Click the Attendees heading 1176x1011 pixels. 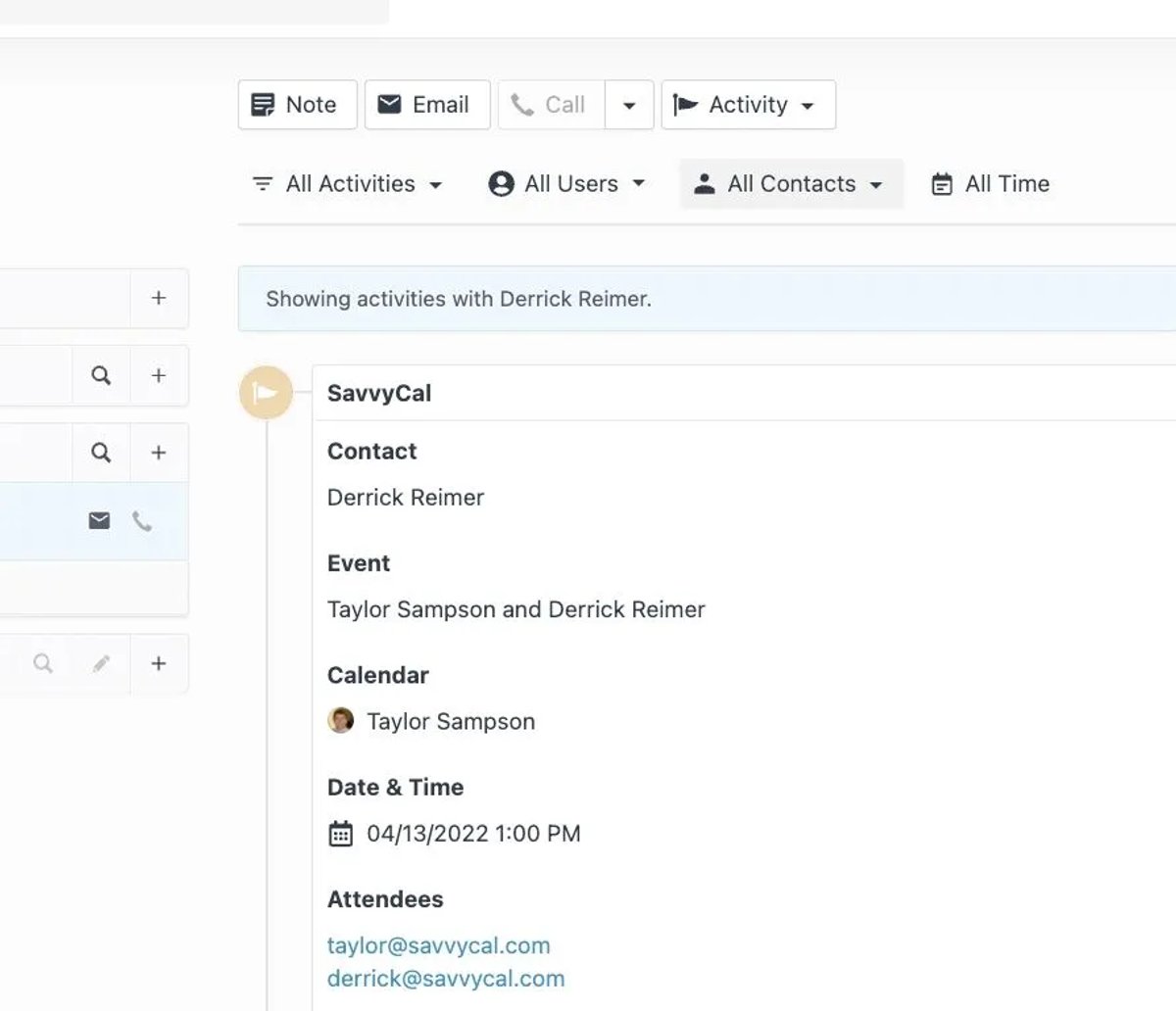pyautogui.click(x=385, y=899)
